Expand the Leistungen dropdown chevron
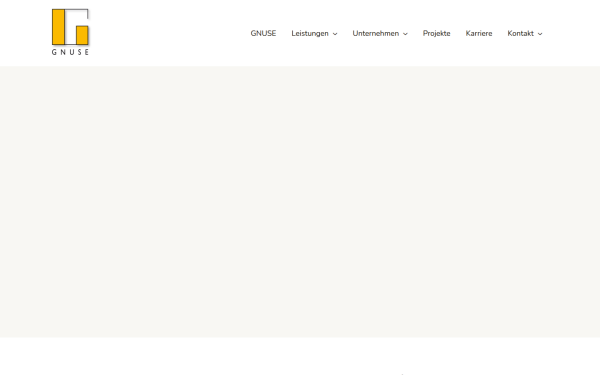The width and height of the screenshot is (600, 375). coord(335,34)
